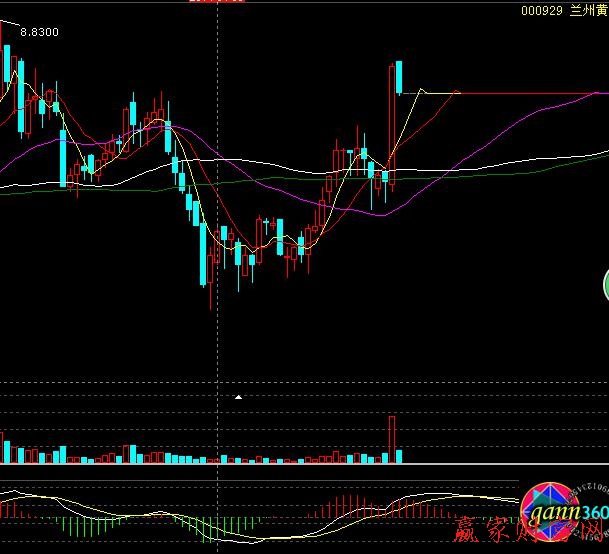
Task: Click the 8.8300 high price label
Action: click(40, 32)
